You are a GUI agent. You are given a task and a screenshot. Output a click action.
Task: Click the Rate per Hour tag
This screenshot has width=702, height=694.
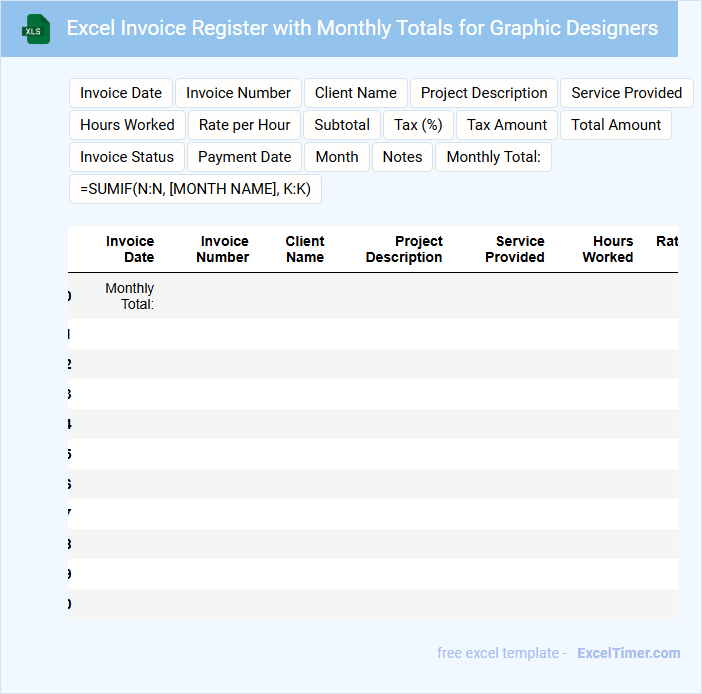[244, 125]
